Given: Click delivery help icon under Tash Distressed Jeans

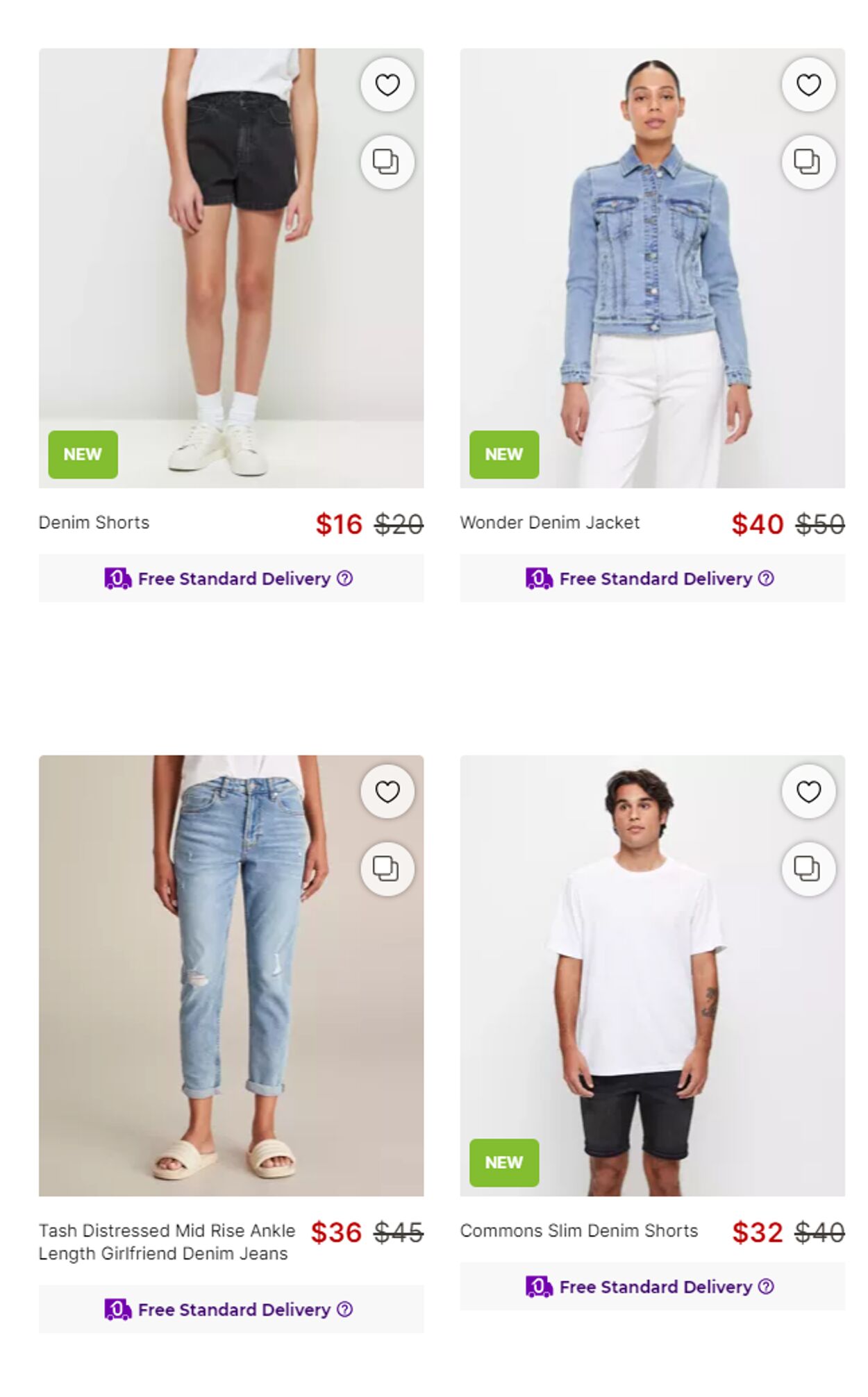Looking at the screenshot, I should pos(344,1309).
